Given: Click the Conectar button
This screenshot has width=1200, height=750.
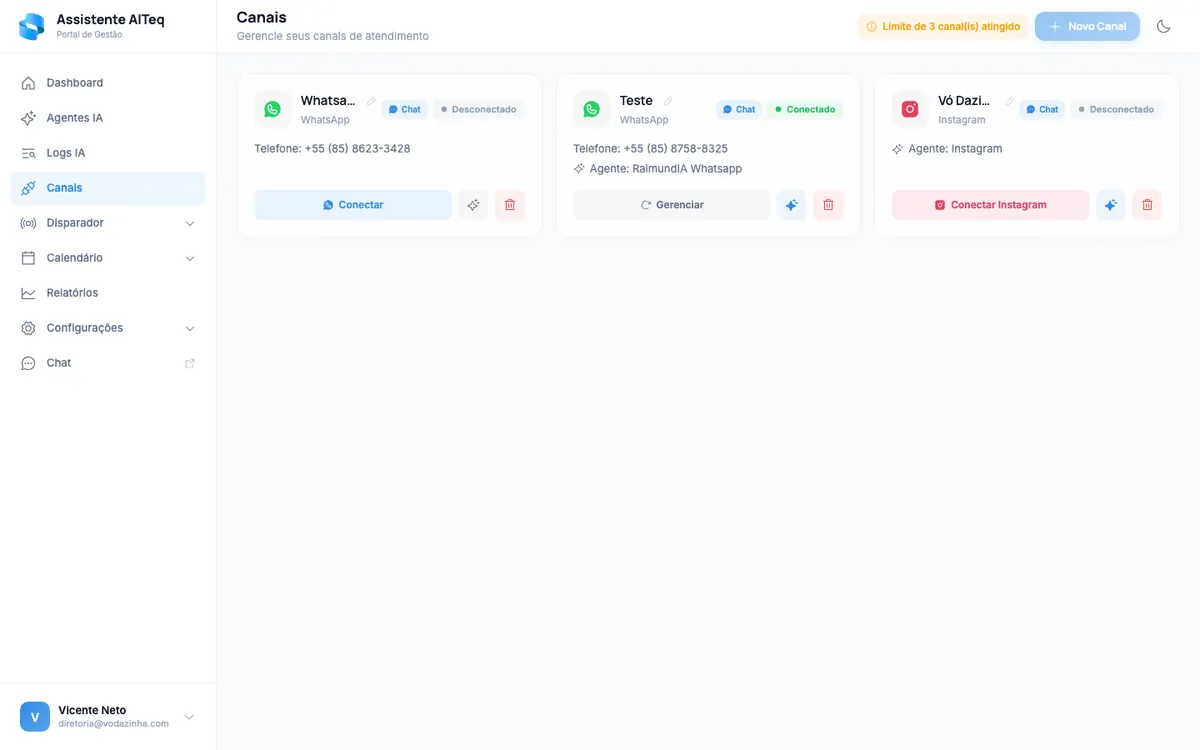Looking at the screenshot, I should (353, 205).
